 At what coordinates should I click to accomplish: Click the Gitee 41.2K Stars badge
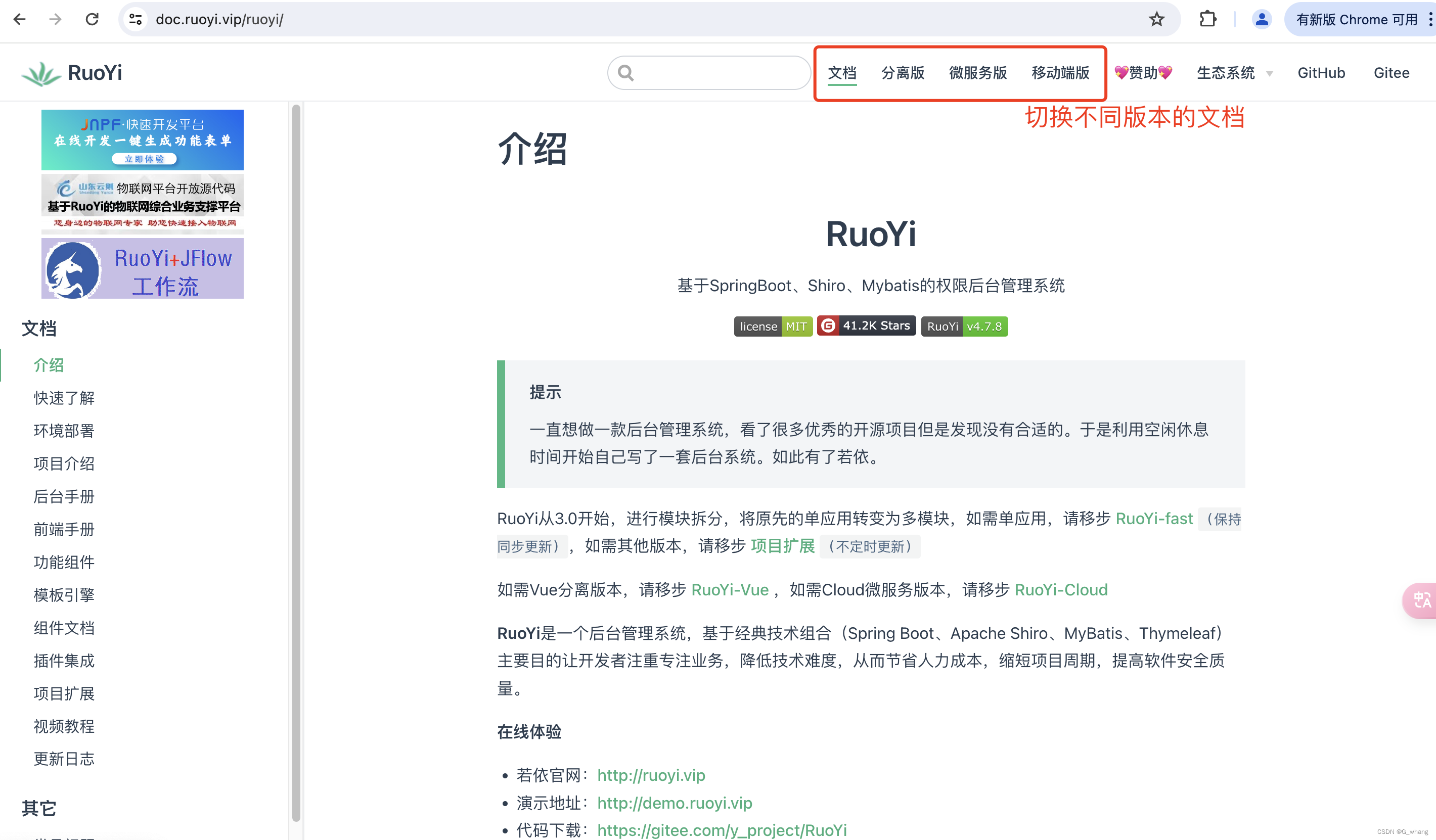(866, 326)
